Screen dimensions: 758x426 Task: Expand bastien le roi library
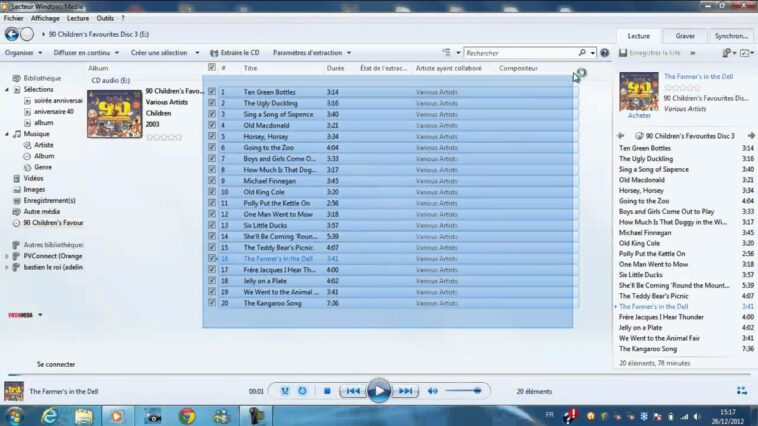[7, 267]
